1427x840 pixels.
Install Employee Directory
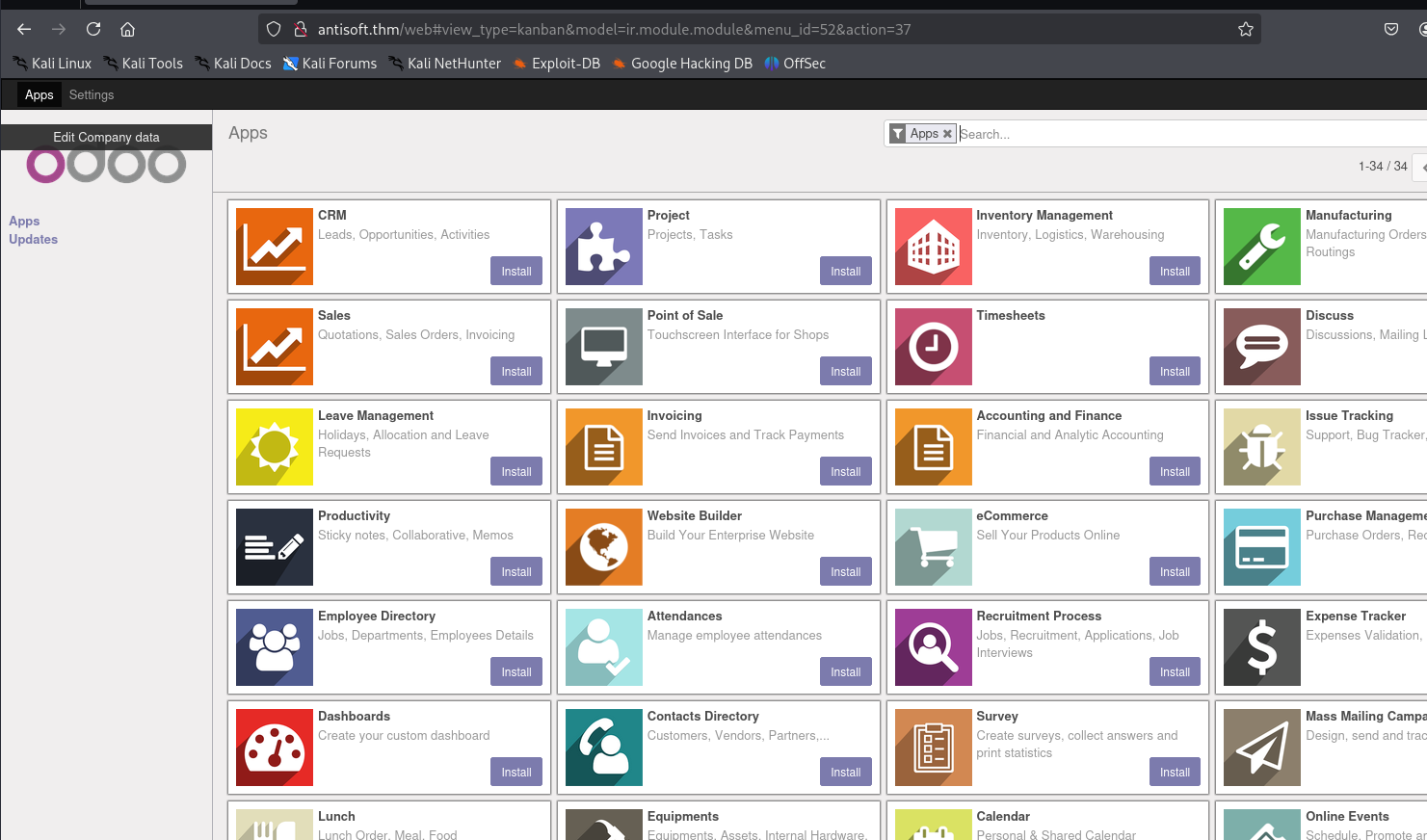click(x=516, y=672)
